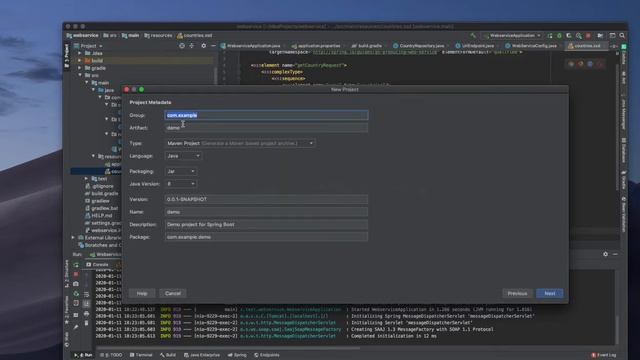
Task: Open the Terminal tool window tab
Action: coord(141,355)
